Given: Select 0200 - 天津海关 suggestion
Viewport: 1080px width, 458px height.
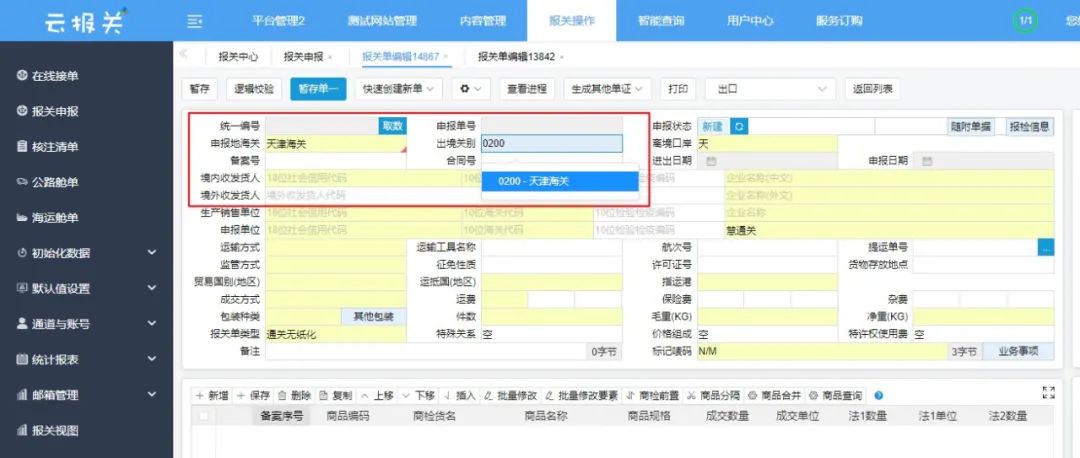Looking at the screenshot, I should tap(559, 181).
